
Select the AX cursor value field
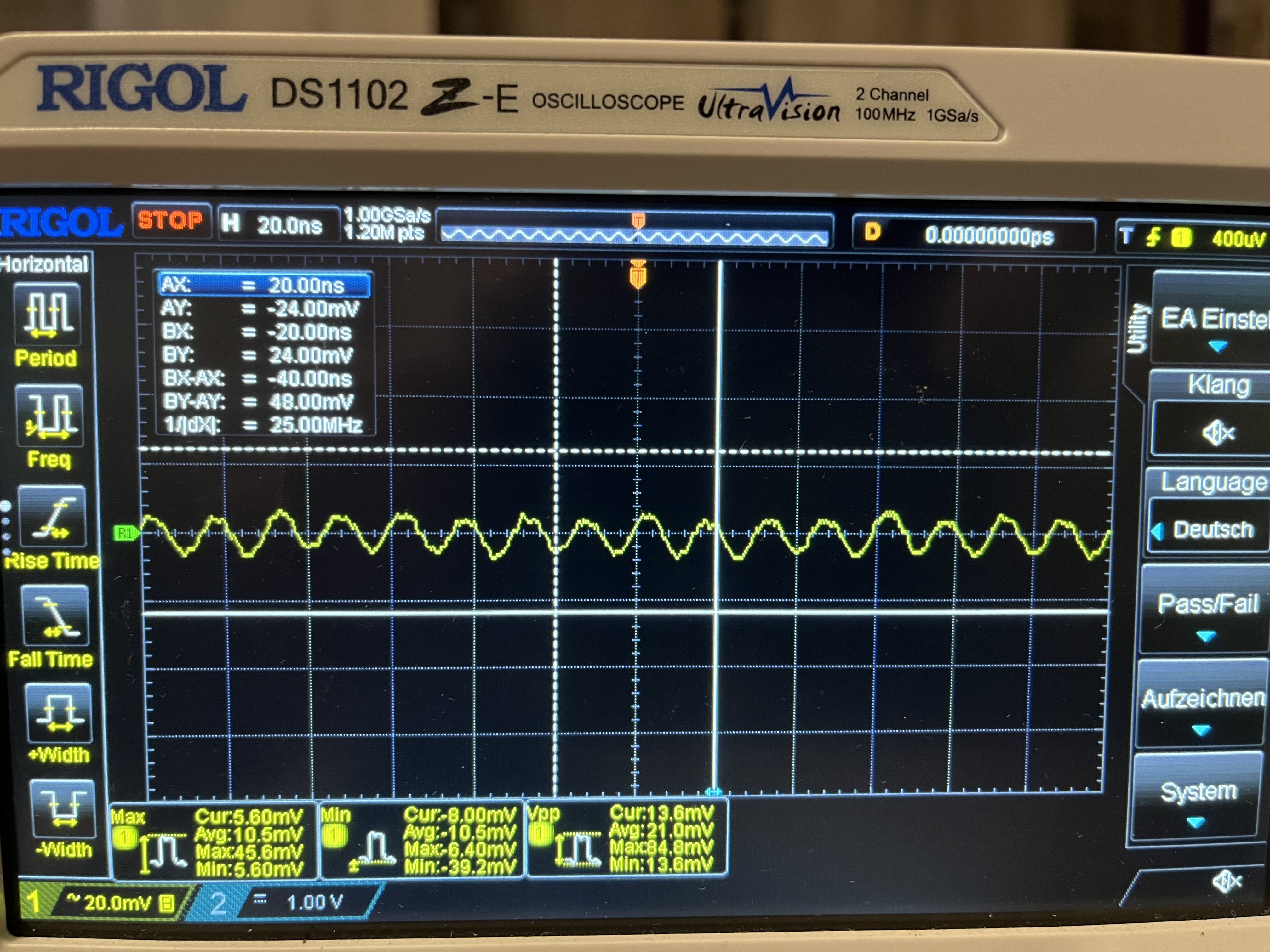coord(264,285)
